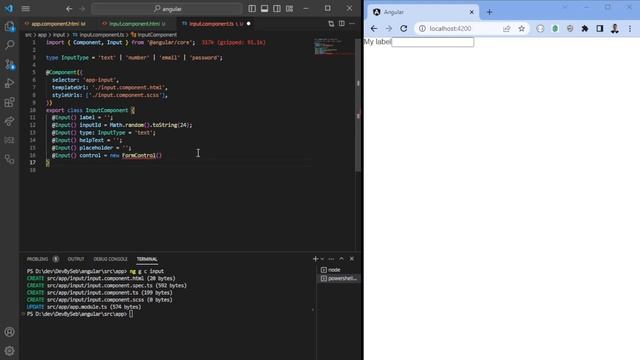Maximize the terminal panel size
This screenshot has height=360, width=640.
(x=342, y=259)
